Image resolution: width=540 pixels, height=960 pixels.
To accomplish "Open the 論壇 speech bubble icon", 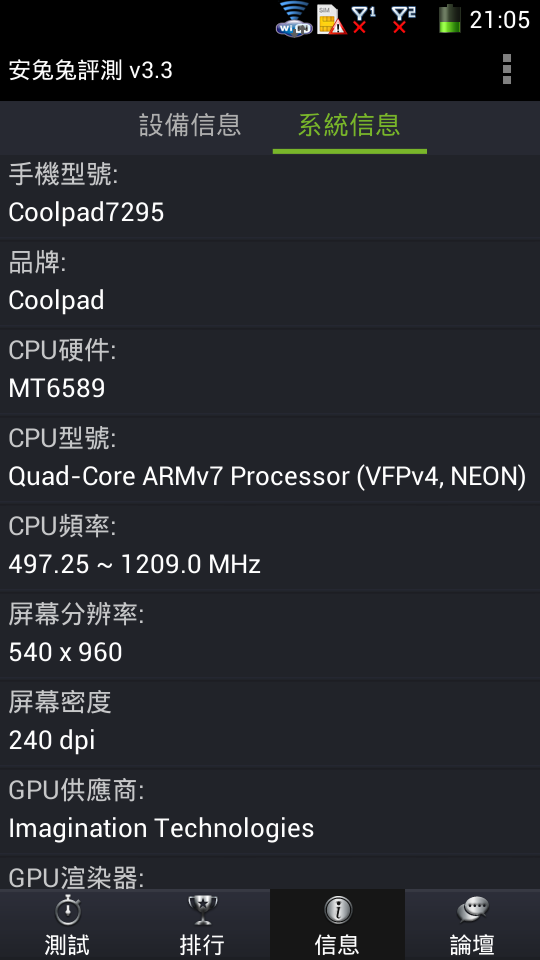I will pyautogui.click(x=472, y=911).
